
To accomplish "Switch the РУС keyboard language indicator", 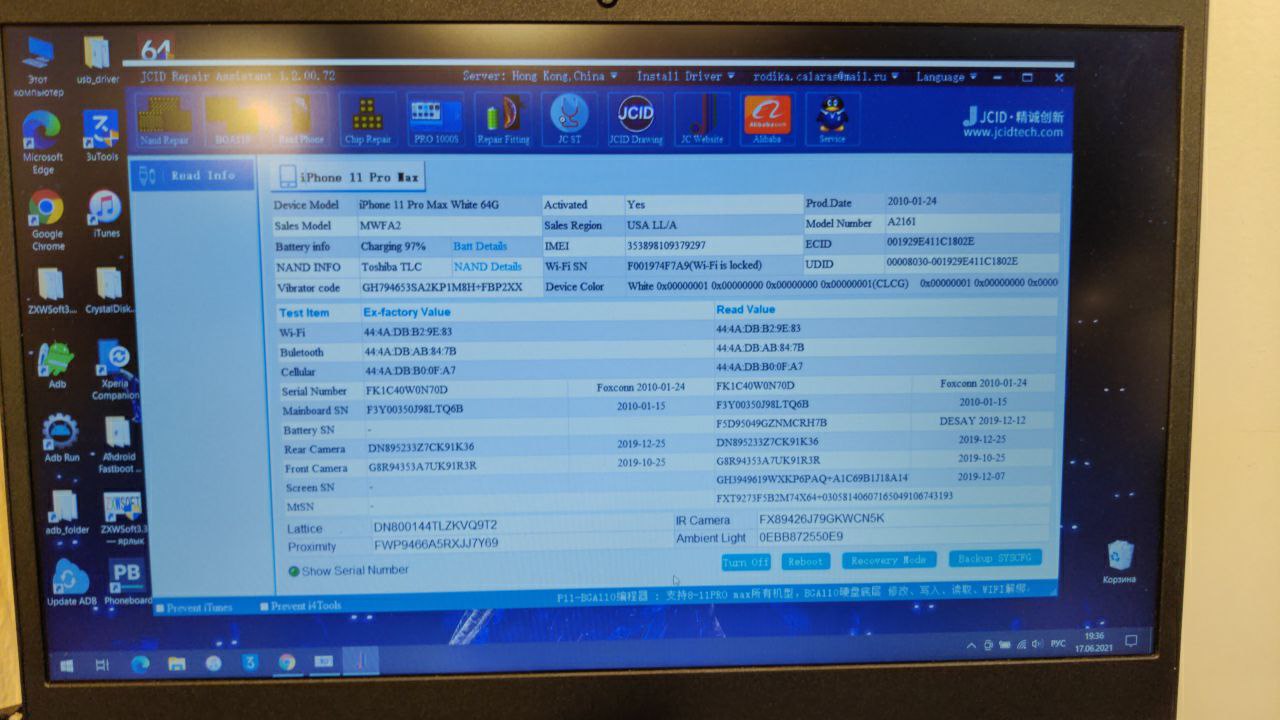I will point(1058,642).
